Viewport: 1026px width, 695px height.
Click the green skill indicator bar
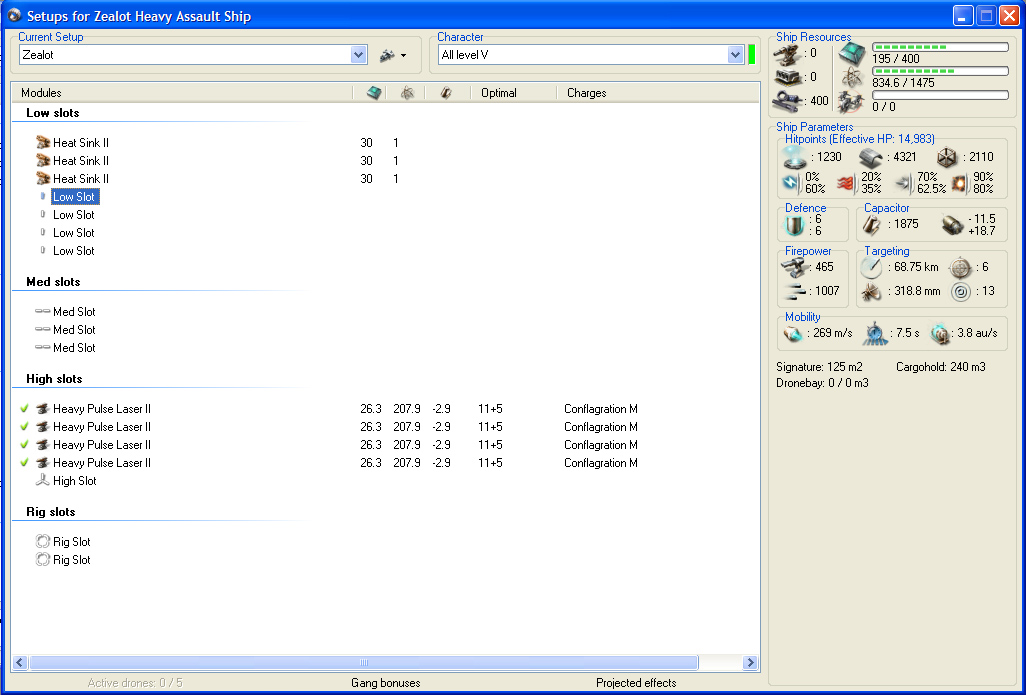752,55
